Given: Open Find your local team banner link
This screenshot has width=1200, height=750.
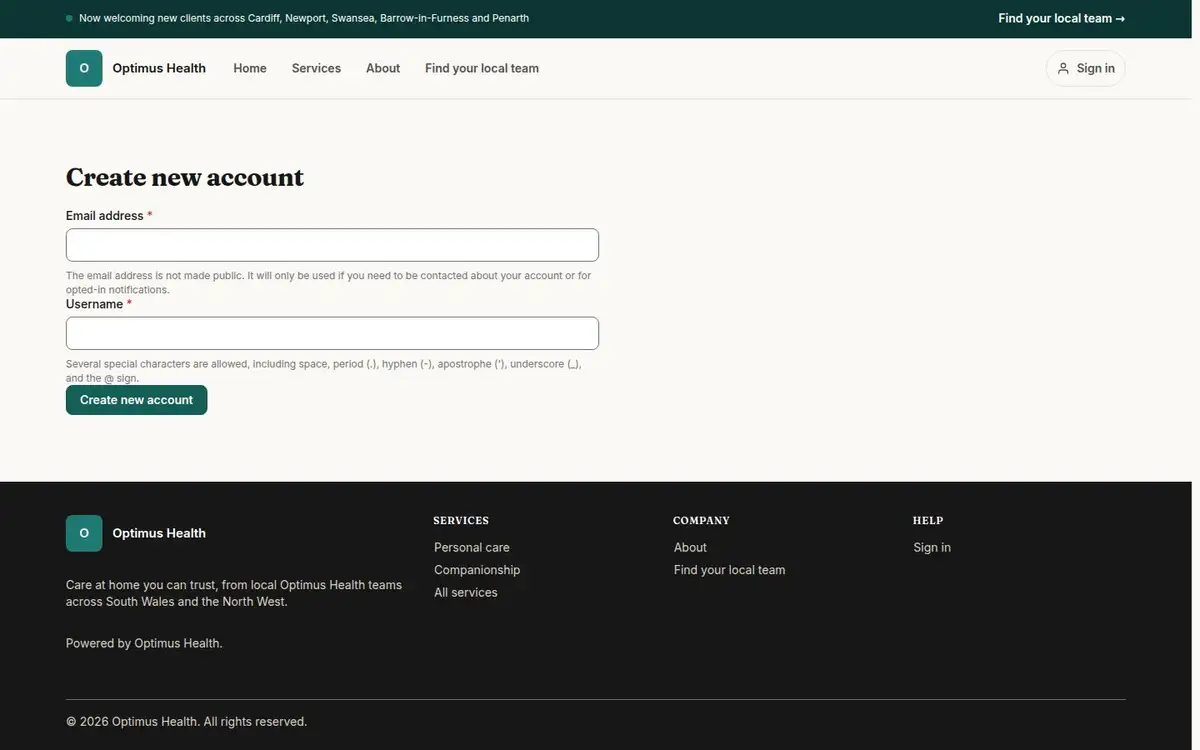Looking at the screenshot, I should pyautogui.click(x=1061, y=18).
